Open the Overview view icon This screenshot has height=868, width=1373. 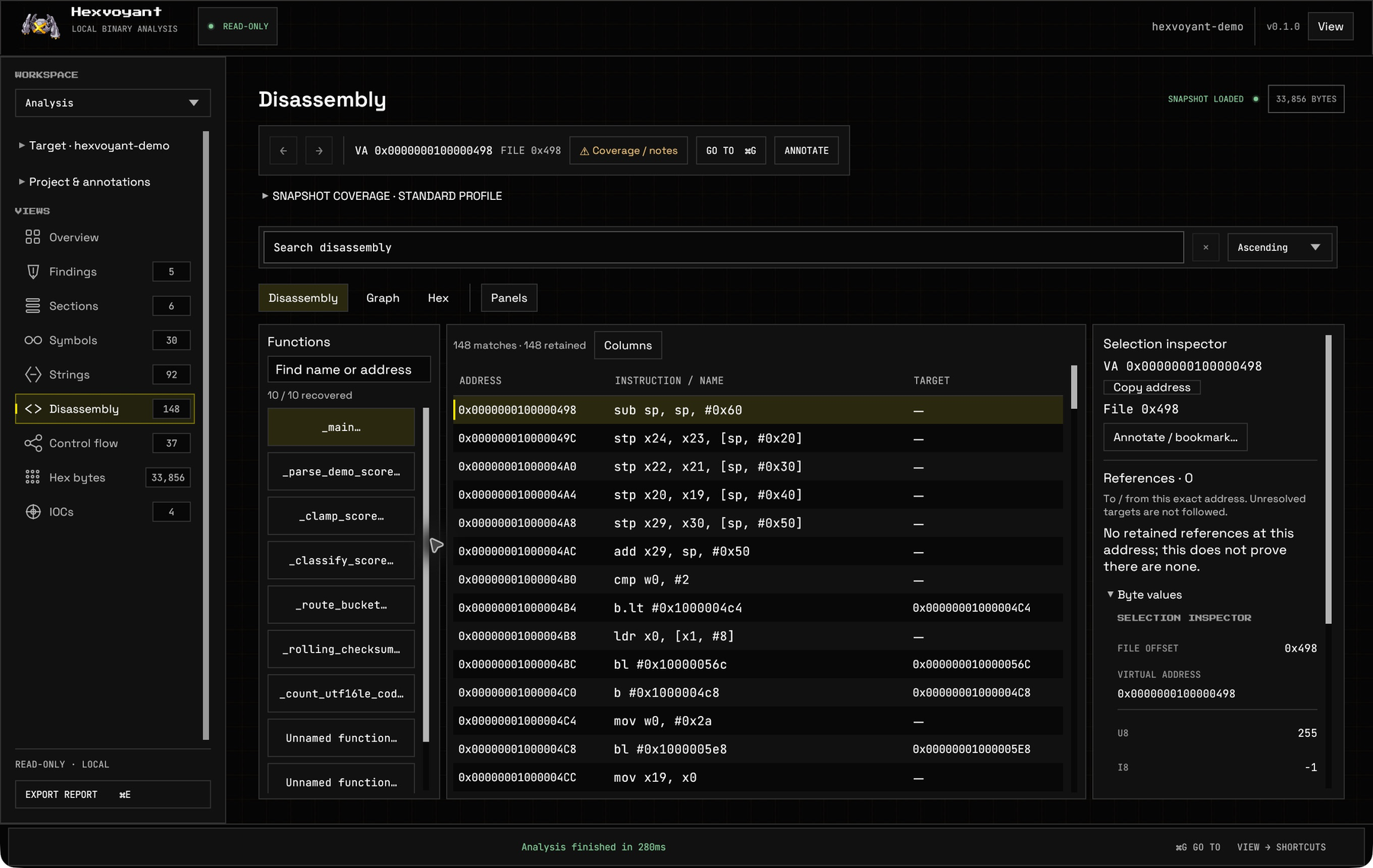[33, 237]
